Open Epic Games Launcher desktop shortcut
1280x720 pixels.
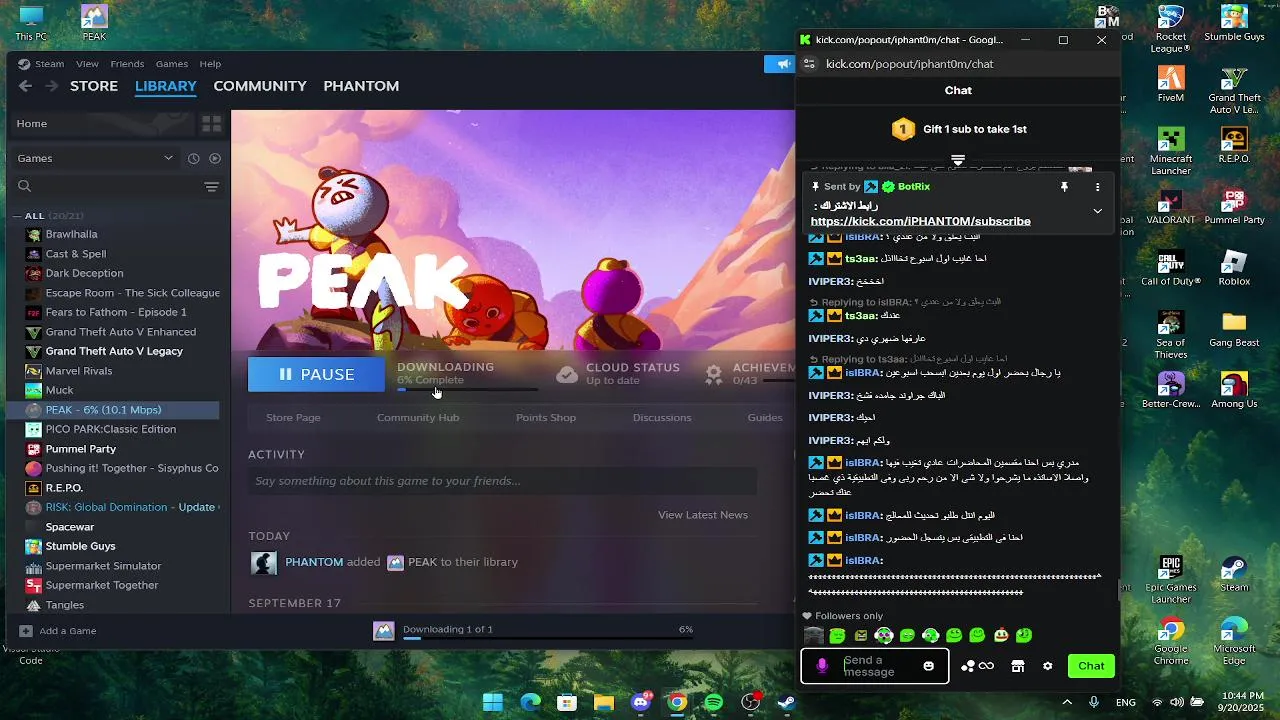pos(1171,580)
